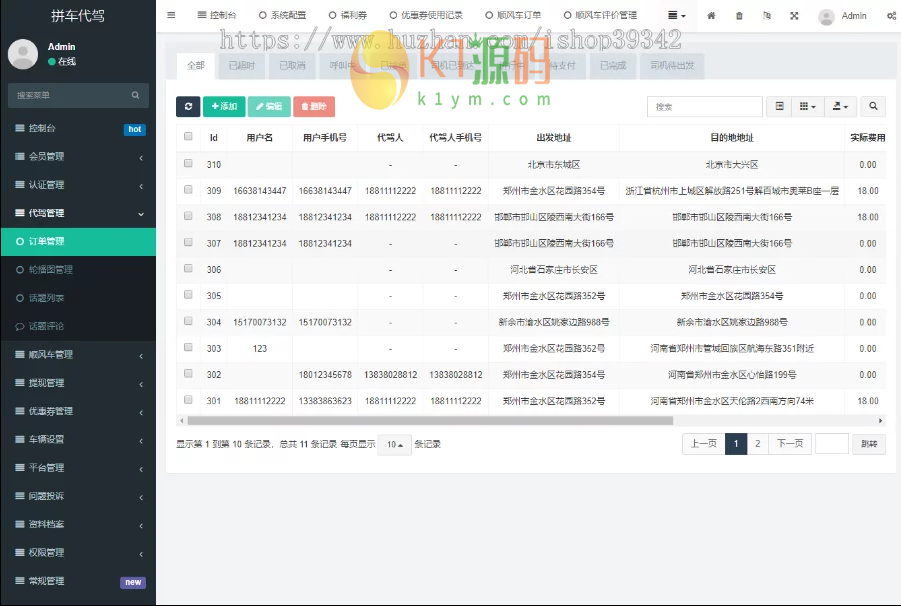Collapse the 代驾管理 chevron in sidebar
Viewport: 901px width, 606px height.
[x=141, y=214]
